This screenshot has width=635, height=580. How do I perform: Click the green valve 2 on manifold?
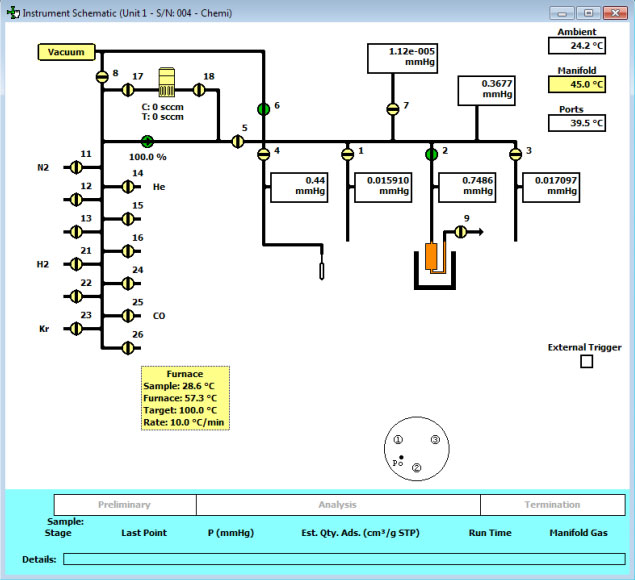432,153
